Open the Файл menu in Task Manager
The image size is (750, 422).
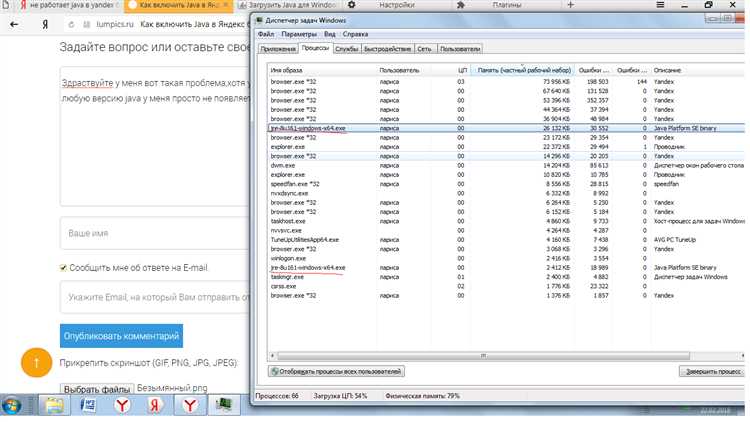tap(266, 34)
